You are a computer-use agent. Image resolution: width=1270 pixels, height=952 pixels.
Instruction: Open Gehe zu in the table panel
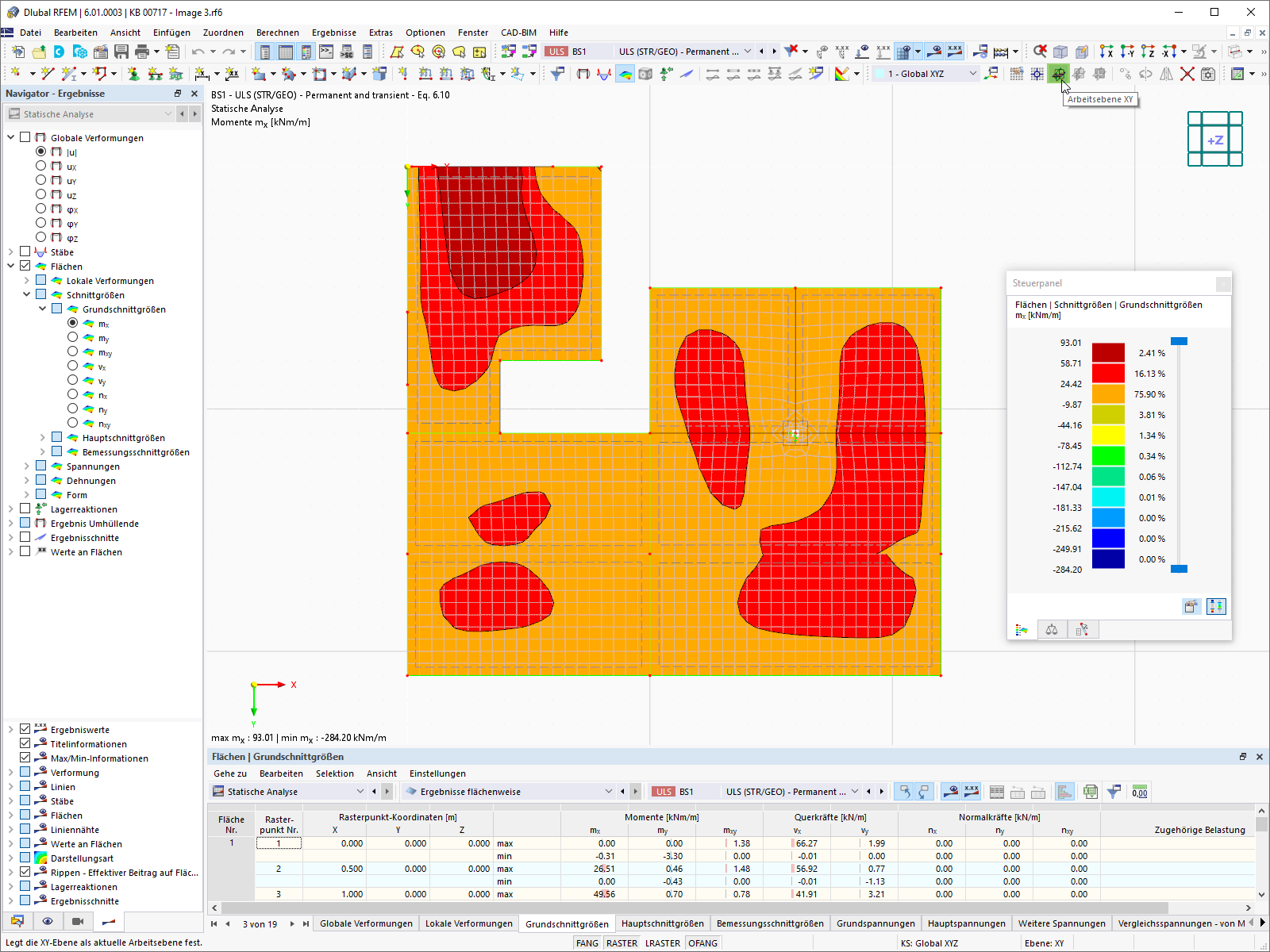pyautogui.click(x=229, y=773)
